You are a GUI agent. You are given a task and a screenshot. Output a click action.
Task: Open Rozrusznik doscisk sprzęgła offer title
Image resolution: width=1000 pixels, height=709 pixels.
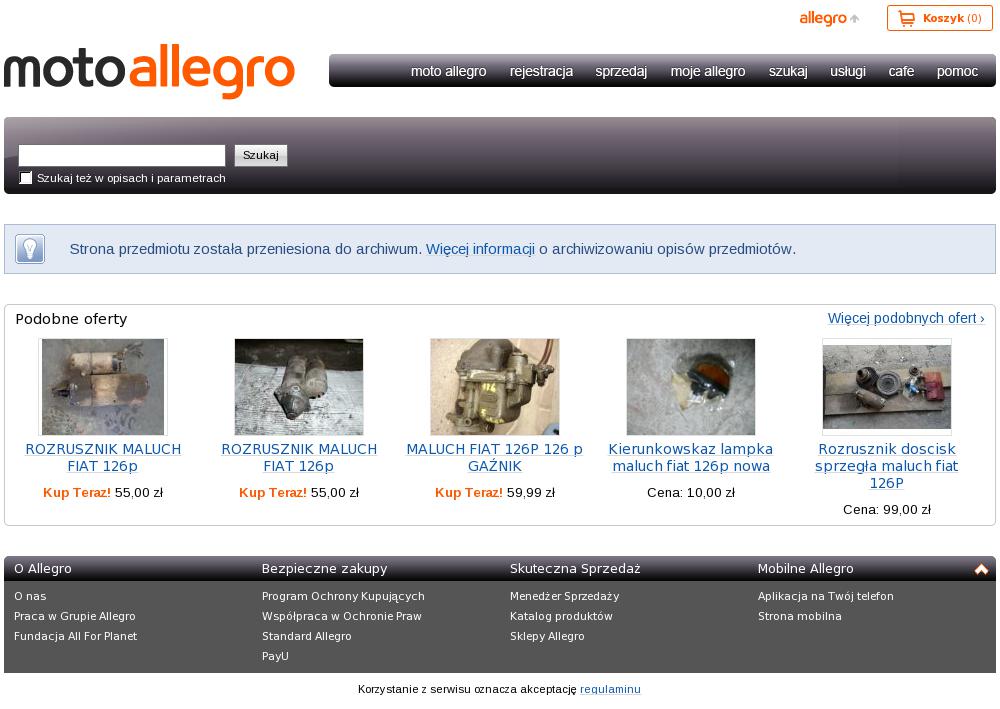click(x=886, y=466)
